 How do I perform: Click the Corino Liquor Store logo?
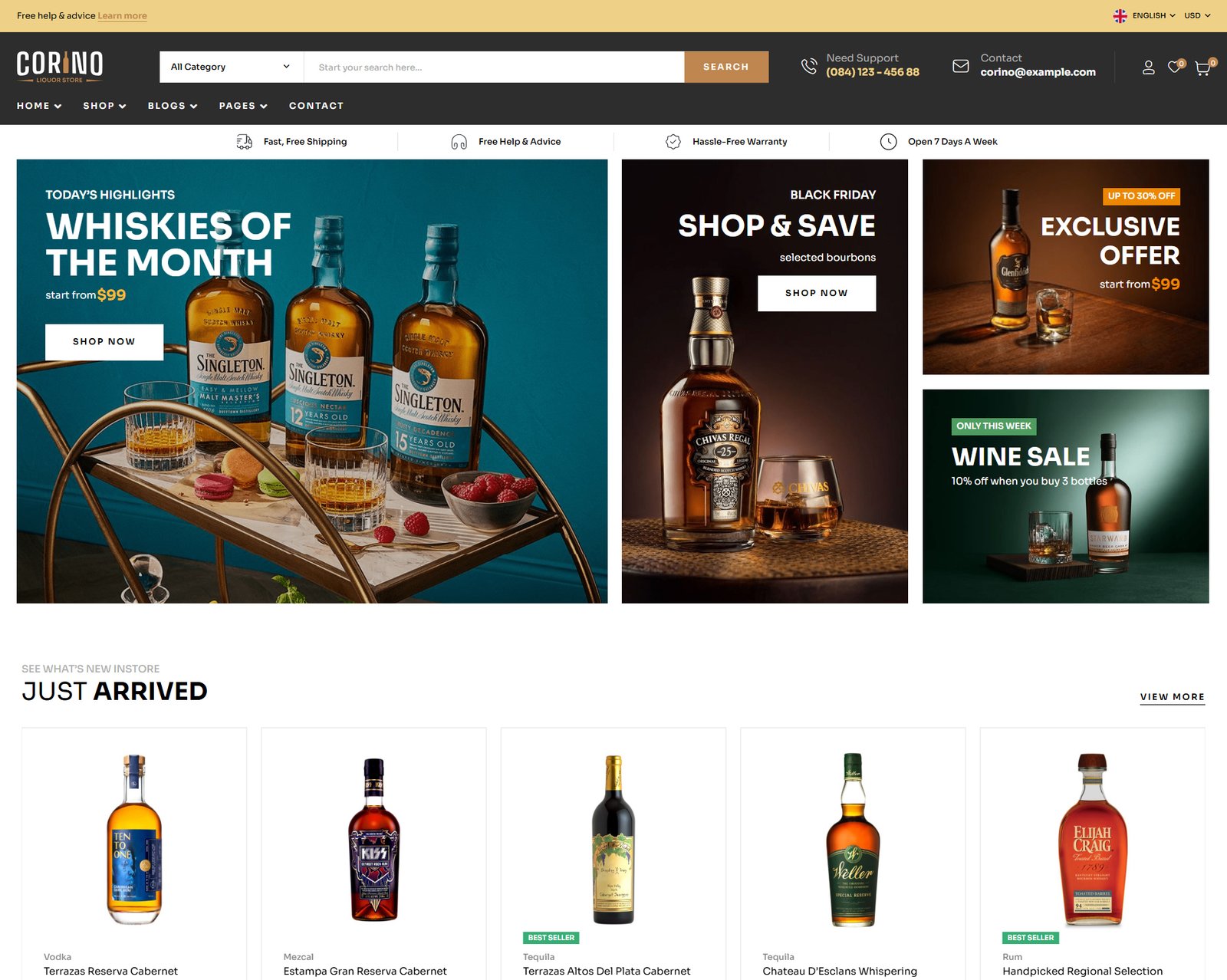tap(60, 67)
